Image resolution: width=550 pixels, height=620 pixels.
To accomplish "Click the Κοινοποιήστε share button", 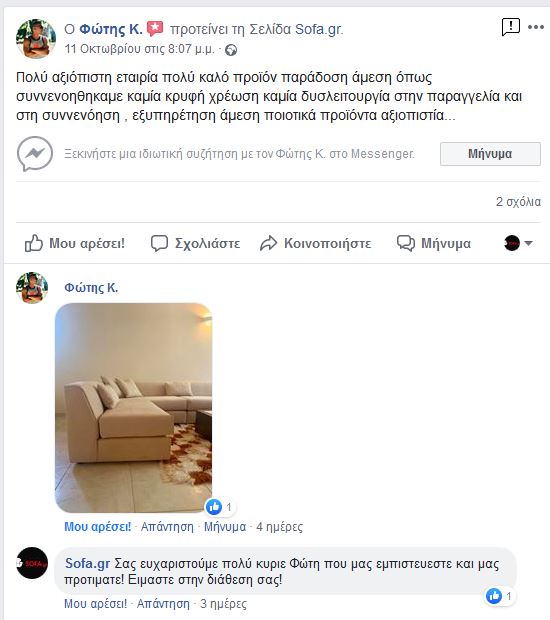I will click(316, 243).
